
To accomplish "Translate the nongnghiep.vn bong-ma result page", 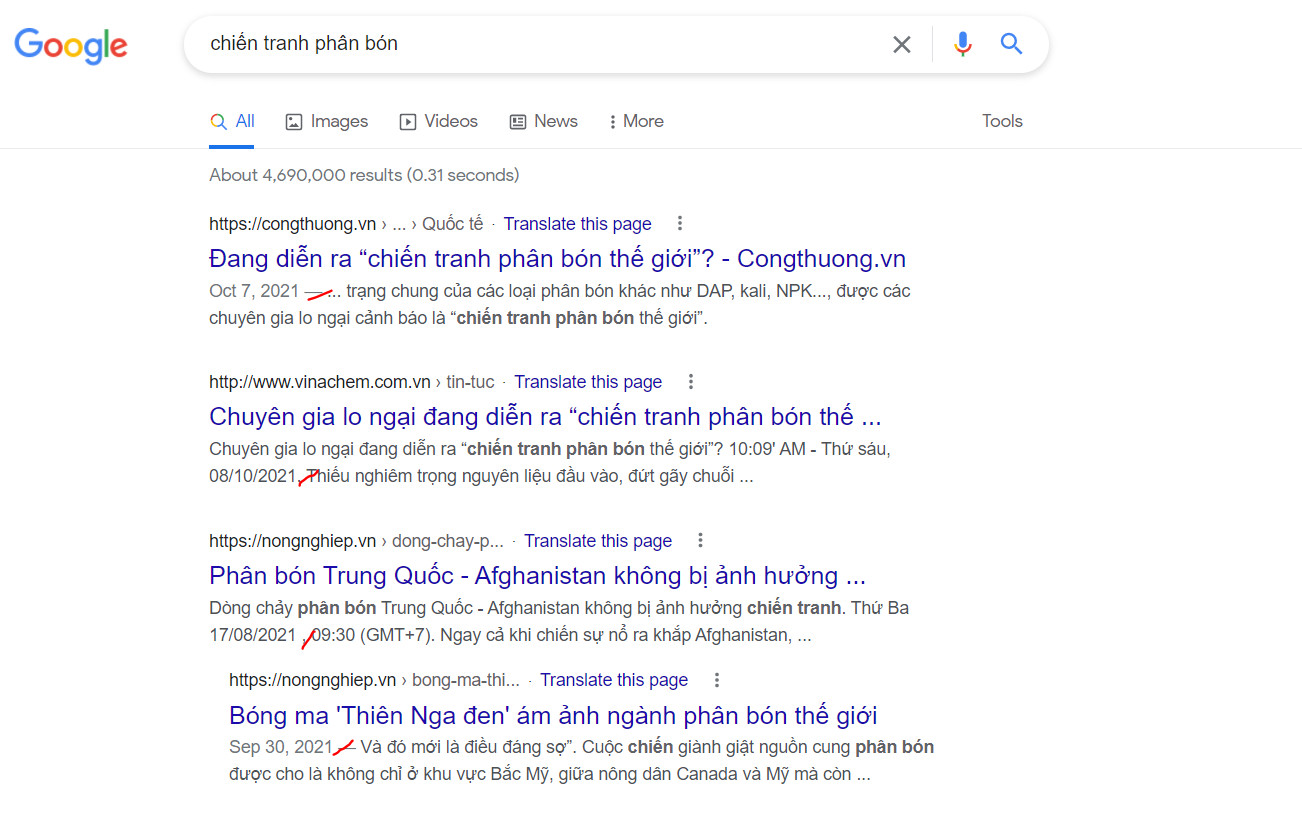I will point(614,680).
